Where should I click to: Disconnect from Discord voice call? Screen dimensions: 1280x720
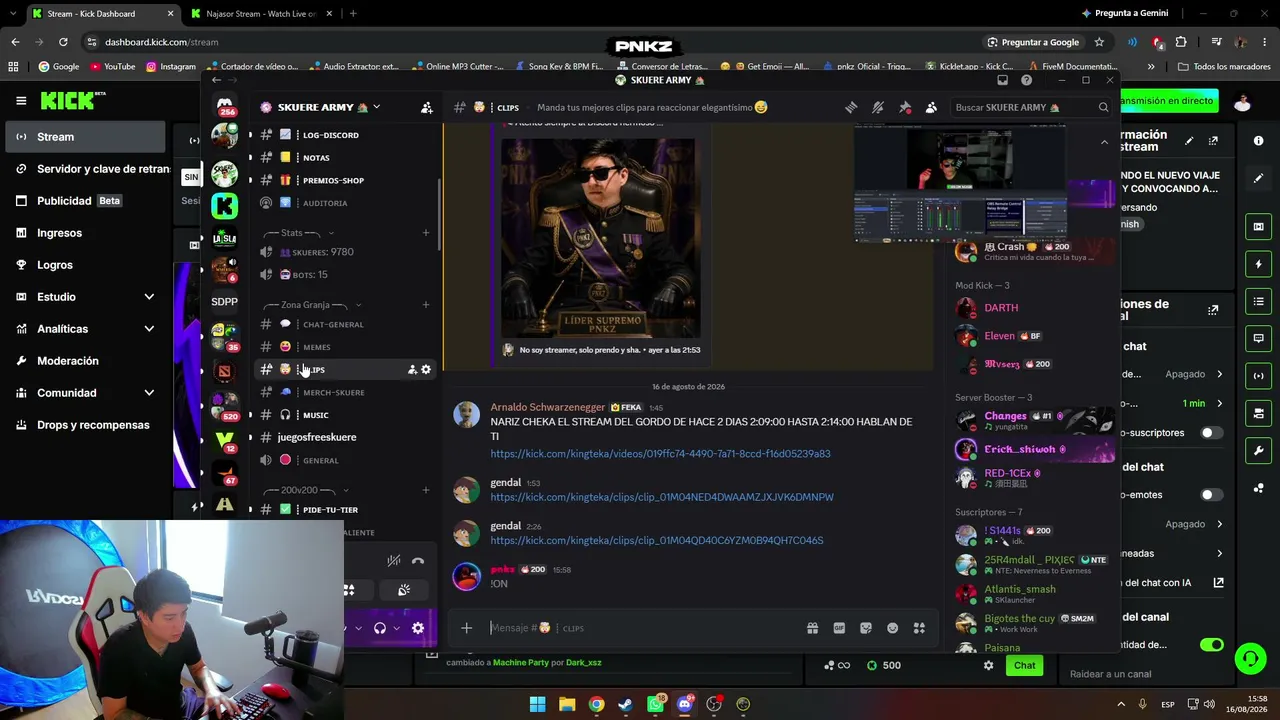click(x=418, y=561)
